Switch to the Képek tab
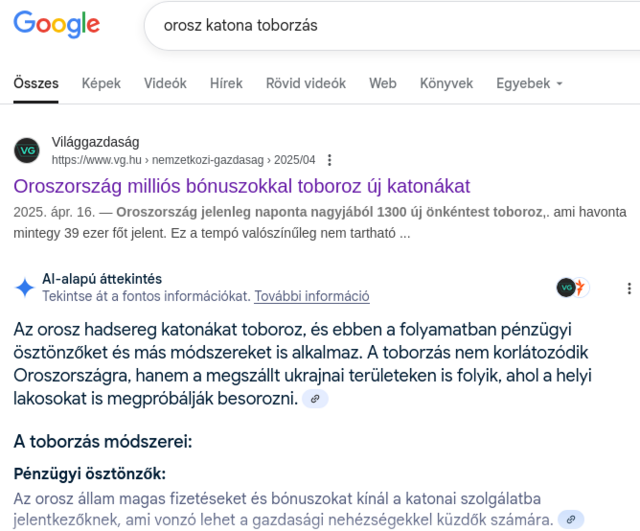The height and width of the screenshot is (531, 640). (x=101, y=83)
